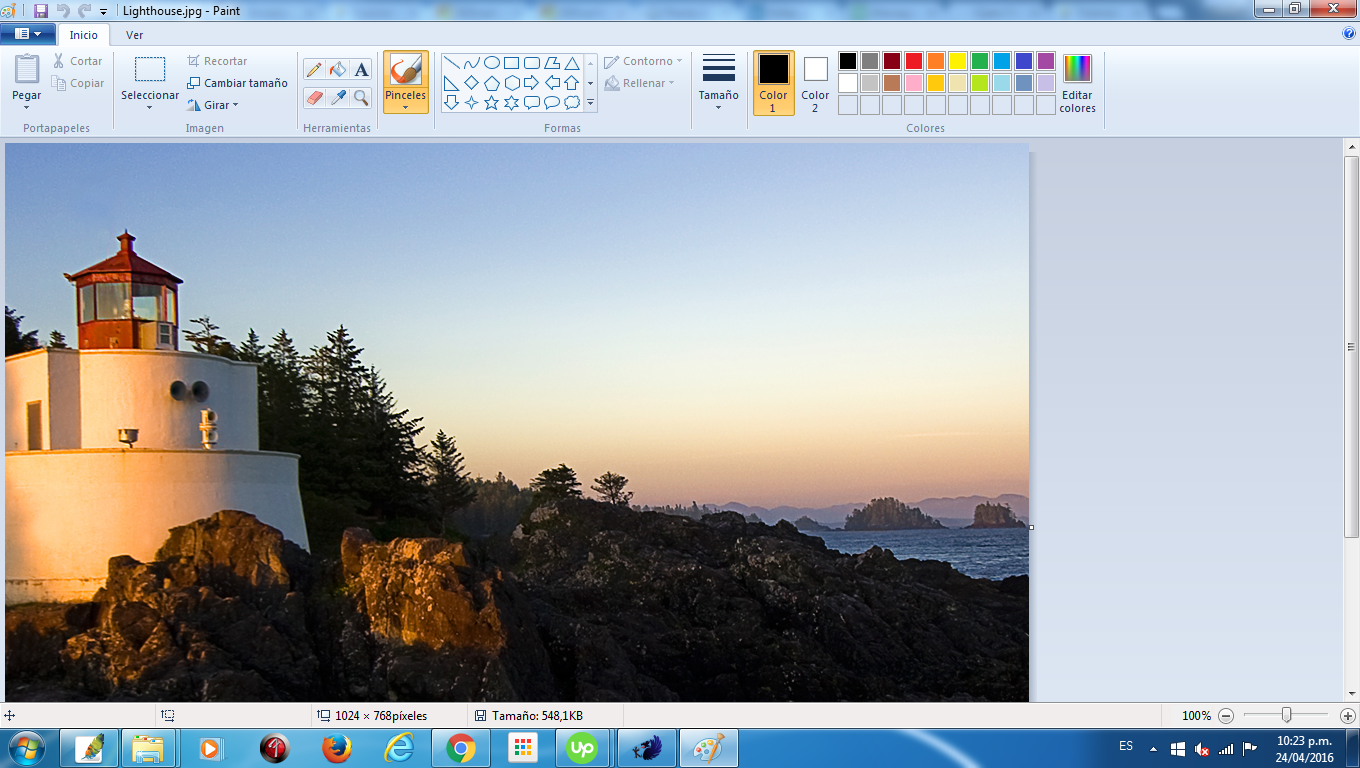Click the Copiar button
This screenshot has height=768, width=1360.
click(x=78, y=83)
